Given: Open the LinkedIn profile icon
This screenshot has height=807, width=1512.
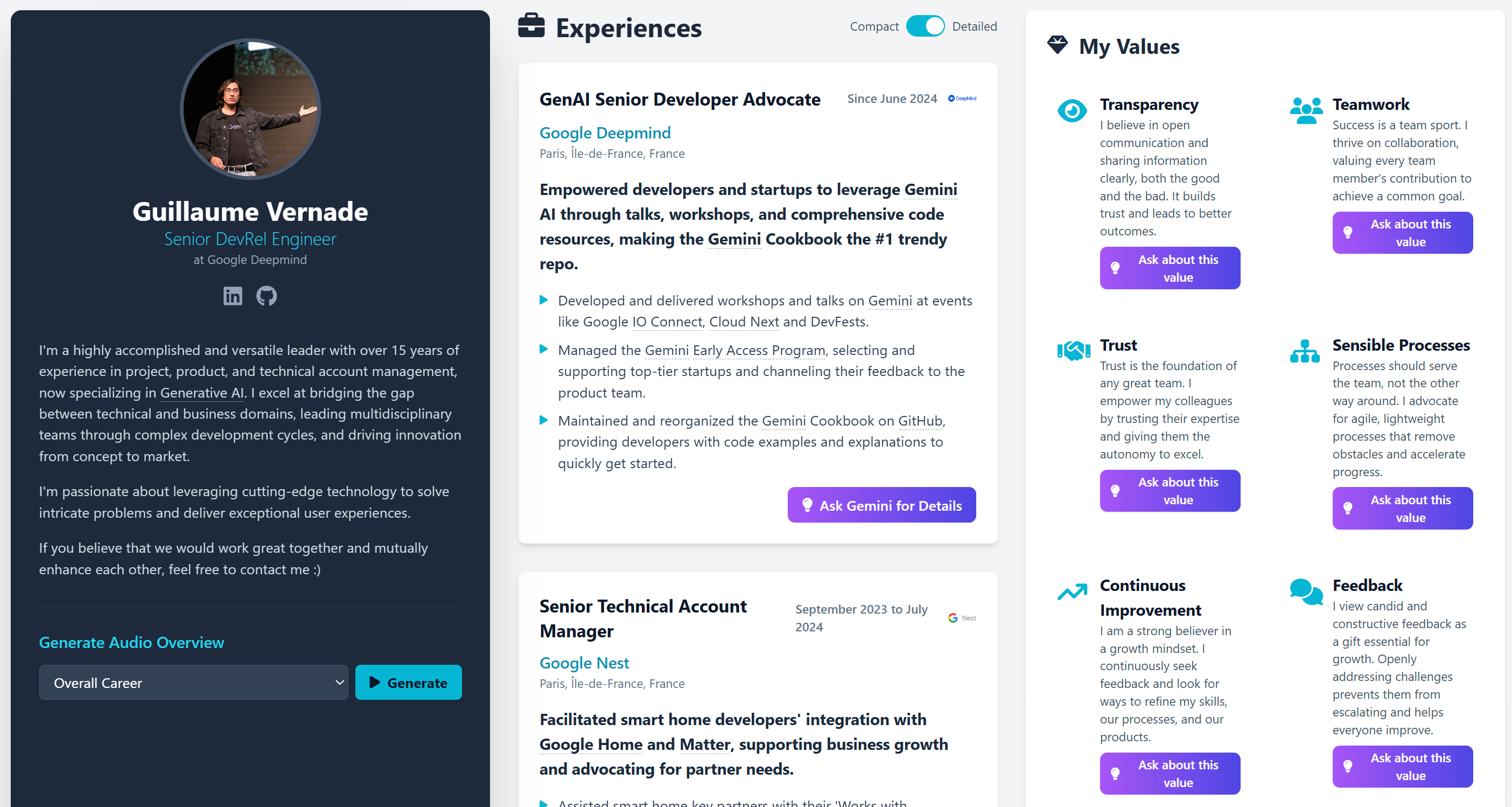Looking at the screenshot, I should 233,295.
